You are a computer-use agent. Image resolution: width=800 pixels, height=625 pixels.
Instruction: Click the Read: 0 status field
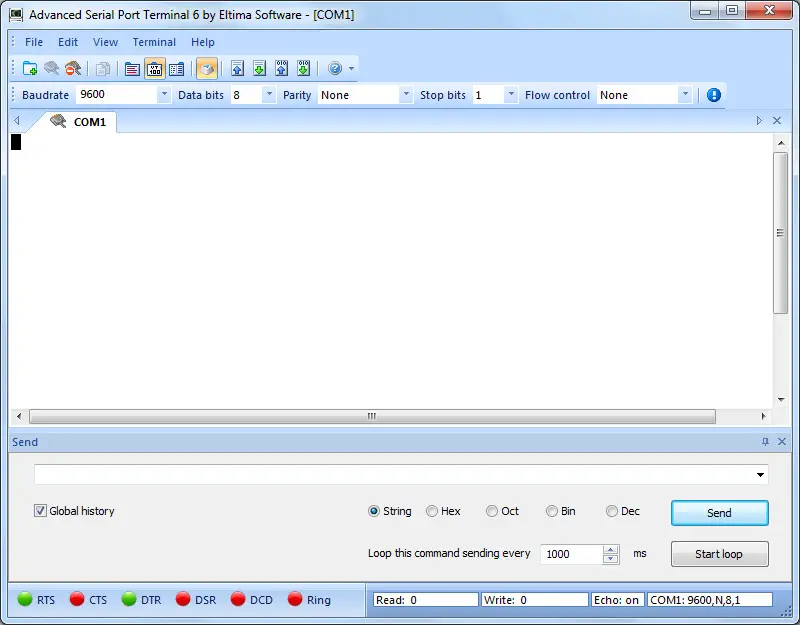[x=426, y=600]
